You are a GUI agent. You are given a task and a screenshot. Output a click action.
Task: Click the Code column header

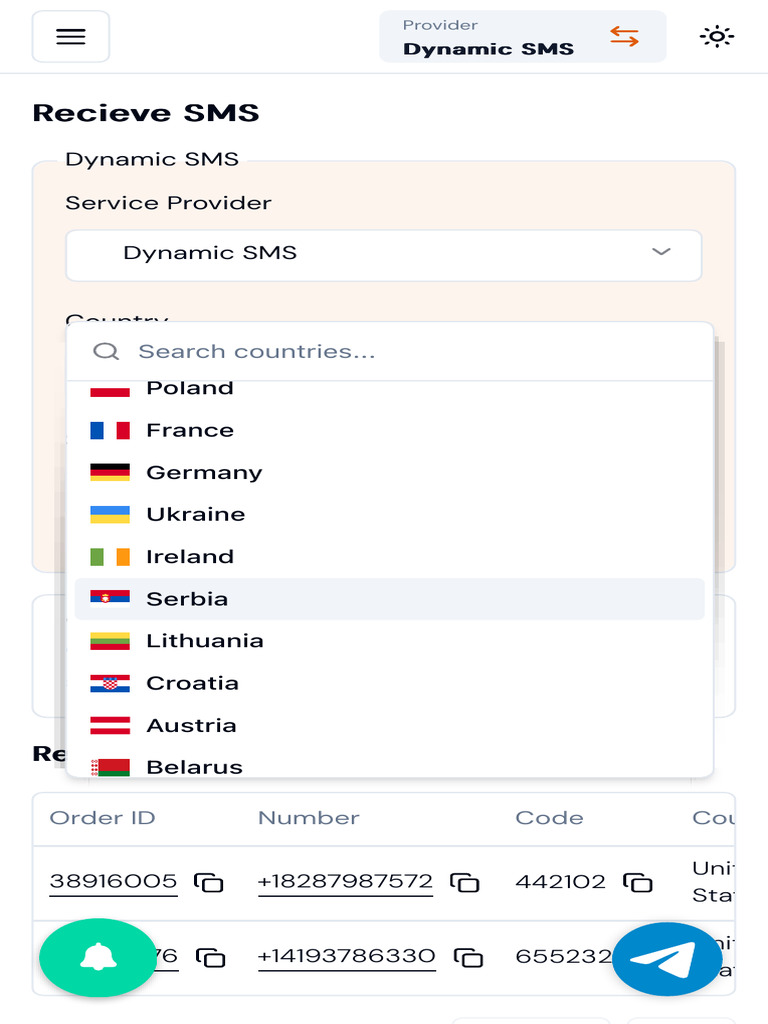(x=549, y=818)
